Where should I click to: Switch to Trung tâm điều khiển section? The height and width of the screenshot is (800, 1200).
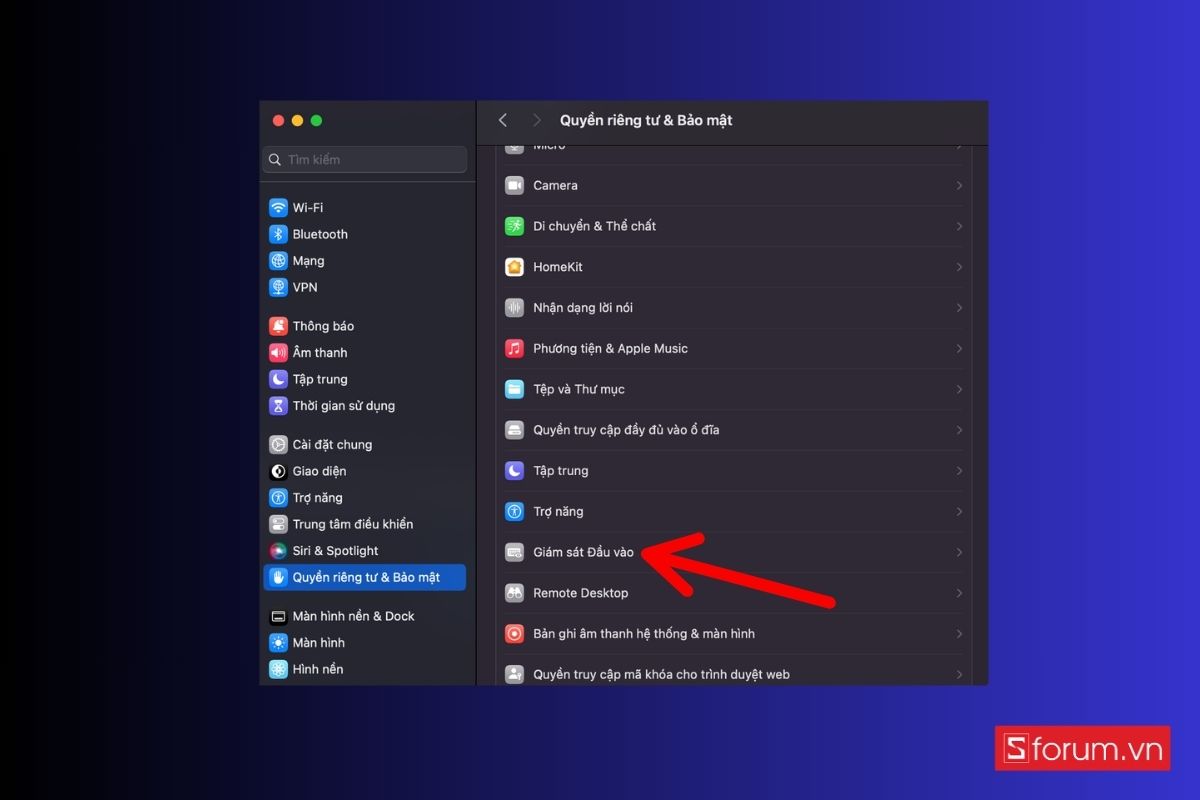tap(352, 524)
